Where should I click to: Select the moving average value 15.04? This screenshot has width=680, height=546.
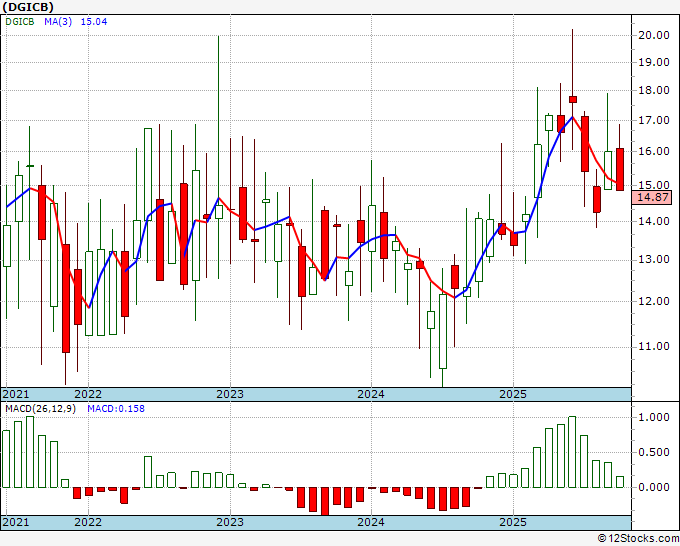pos(94,21)
